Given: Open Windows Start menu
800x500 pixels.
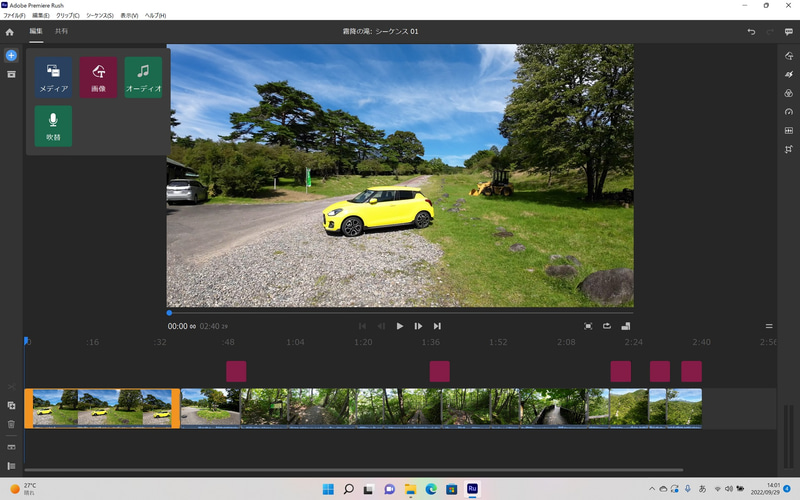Looking at the screenshot, I should click(328, 489).
